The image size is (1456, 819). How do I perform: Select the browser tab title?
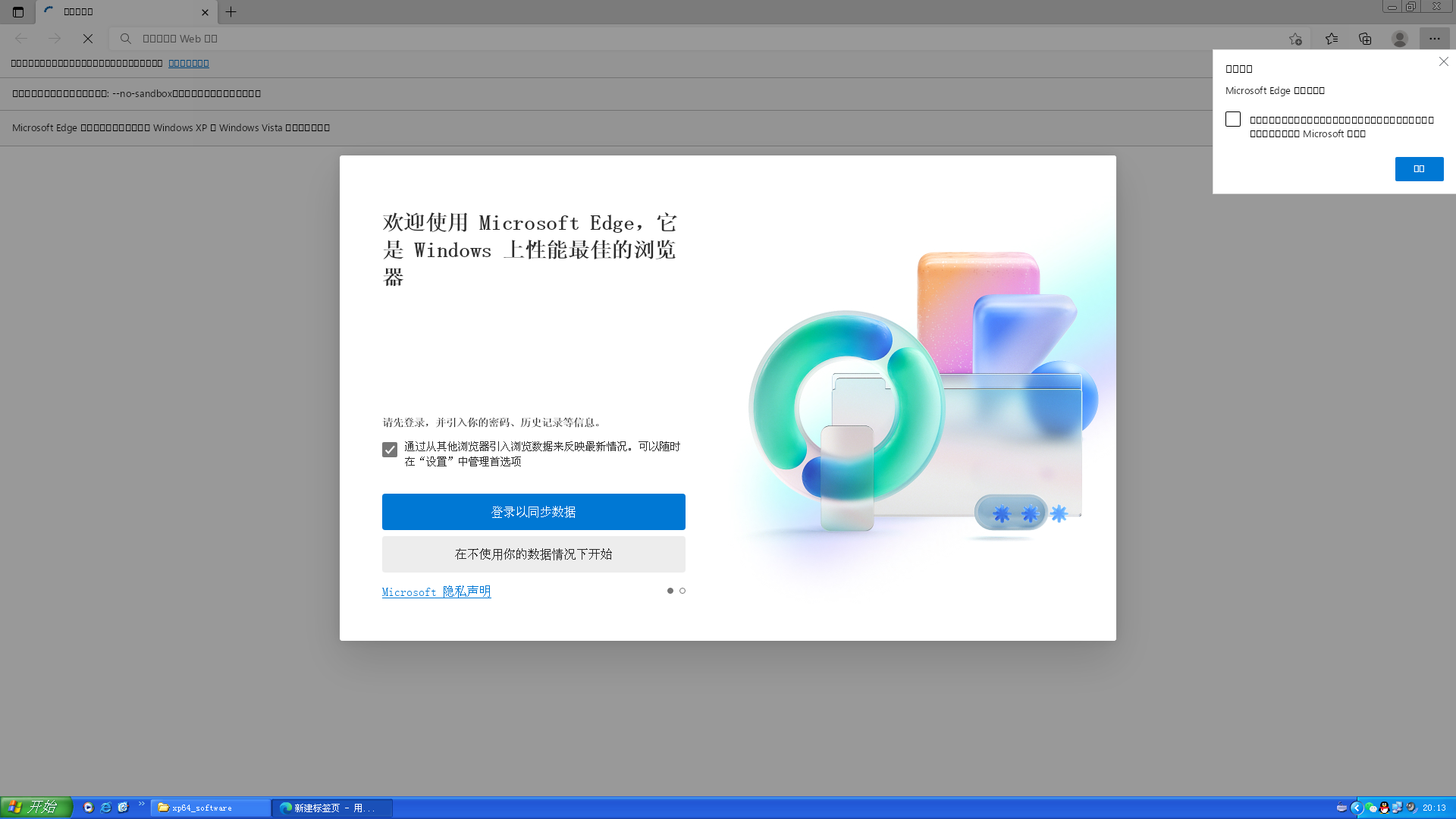[x=79, y=12]
